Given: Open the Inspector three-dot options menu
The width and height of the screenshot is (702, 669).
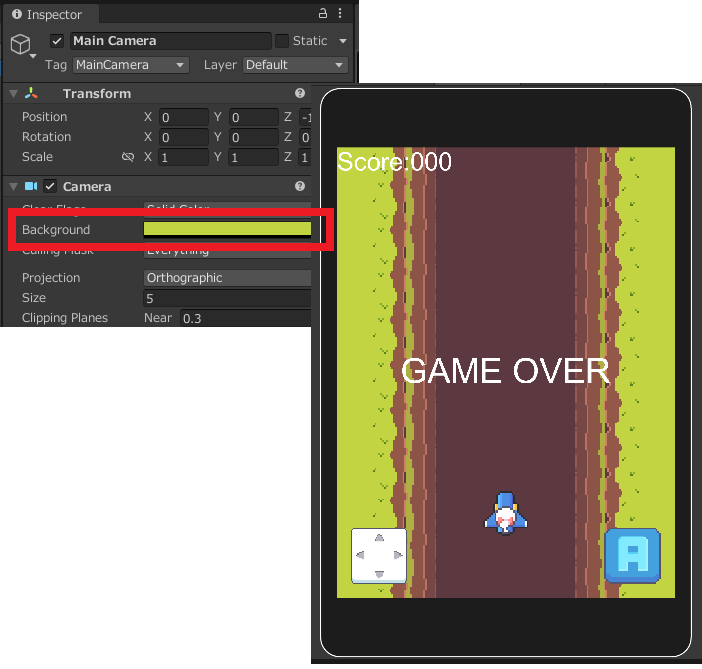Looking at the screenshot, I should [344, 14].
